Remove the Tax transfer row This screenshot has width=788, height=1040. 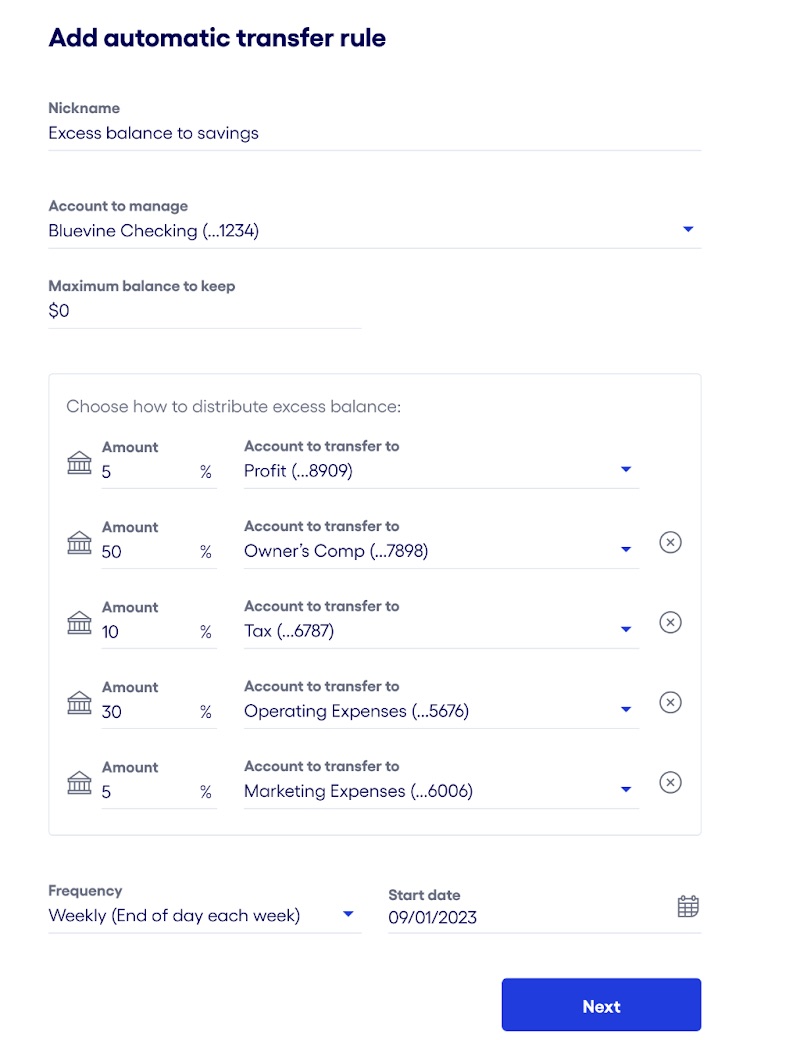(x=670, y=622)
